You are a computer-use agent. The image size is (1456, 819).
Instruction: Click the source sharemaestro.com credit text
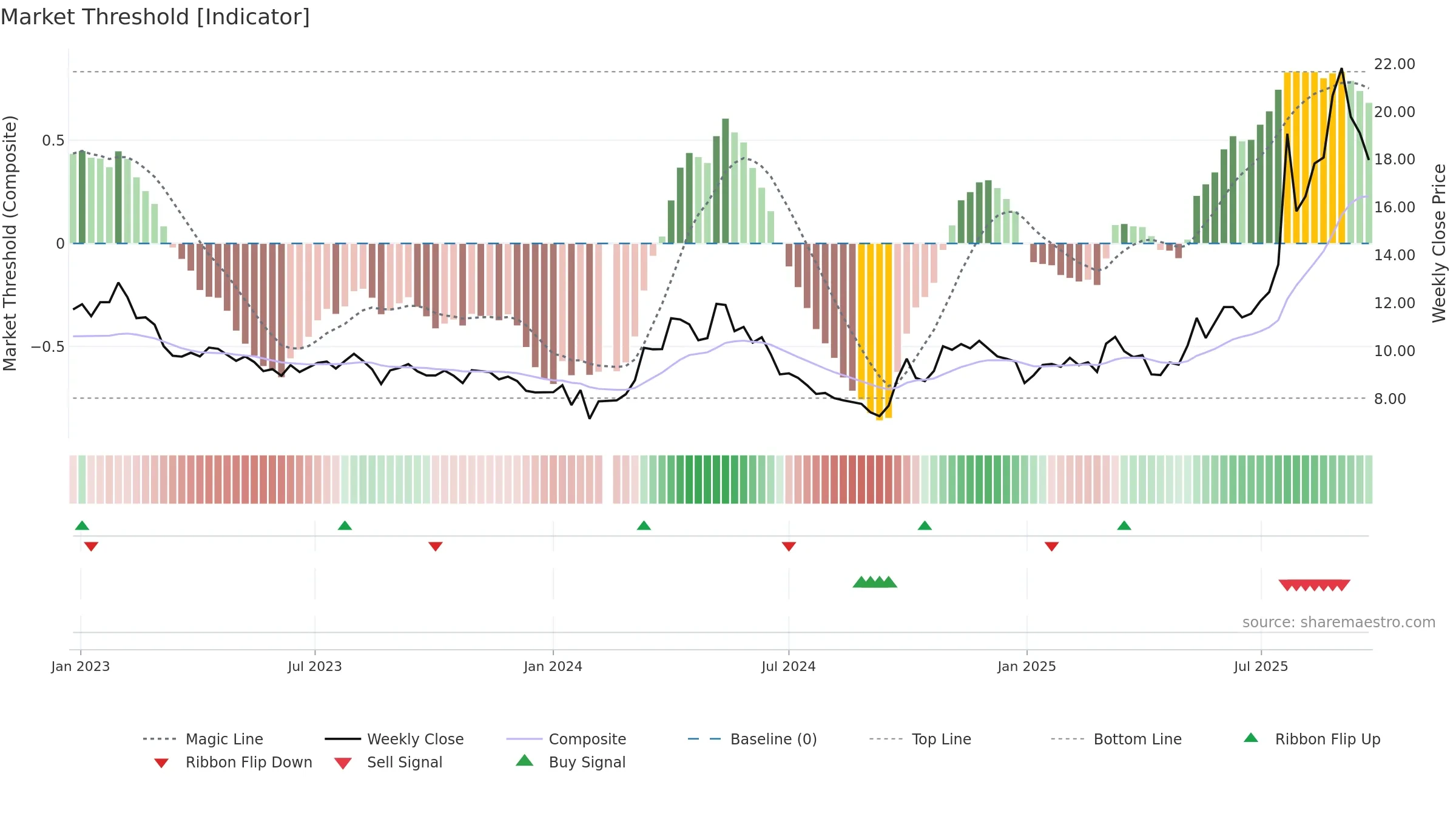[x=1339, y=622]
